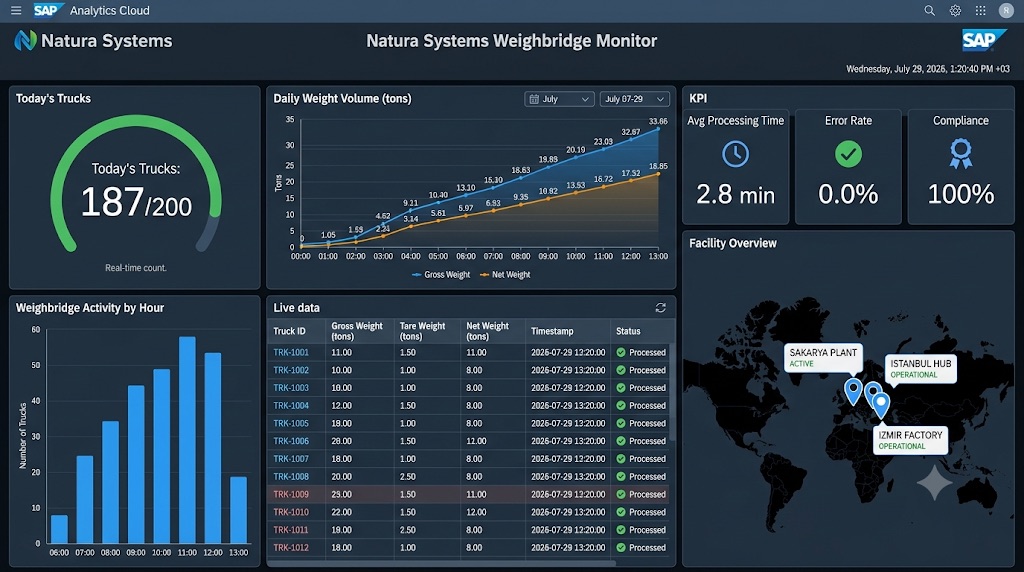Image resolution: width=1024 pixels, height=572 pixels.
Task: Click the Sakarya Plant Active label card
Action: [823, 358]
